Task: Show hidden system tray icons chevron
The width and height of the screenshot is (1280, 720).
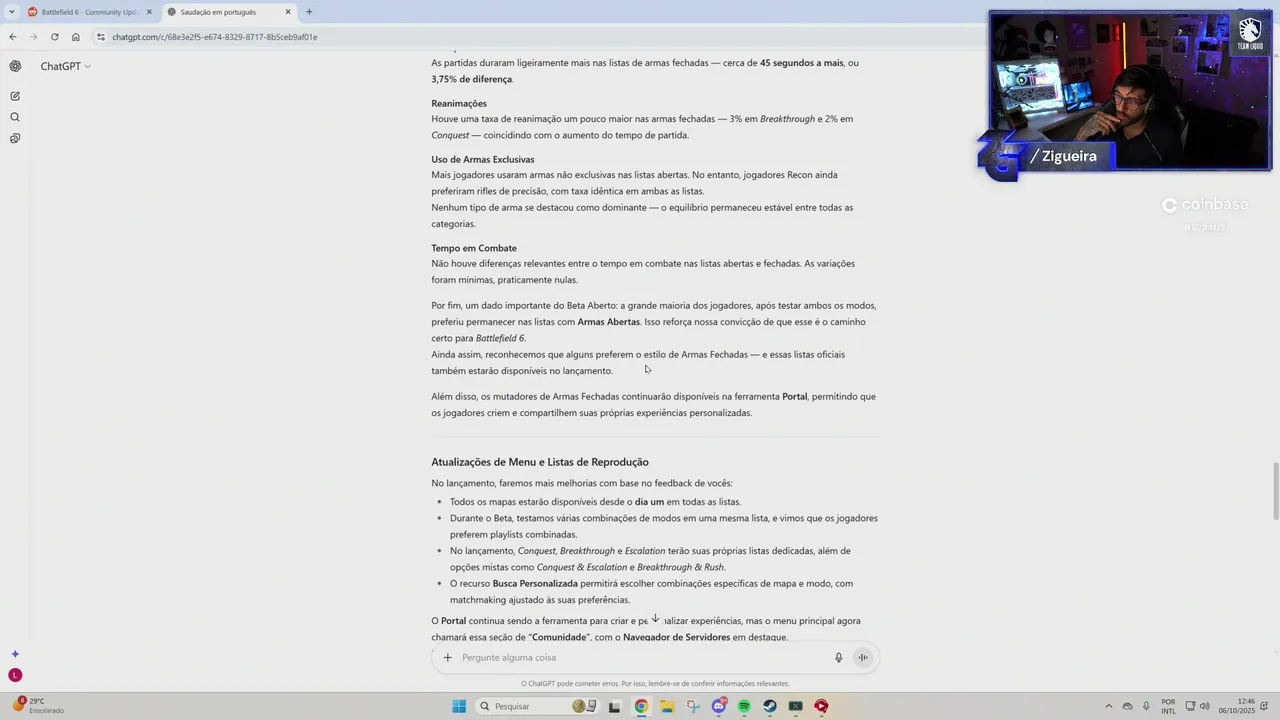Action: [x=1108, y=706]
